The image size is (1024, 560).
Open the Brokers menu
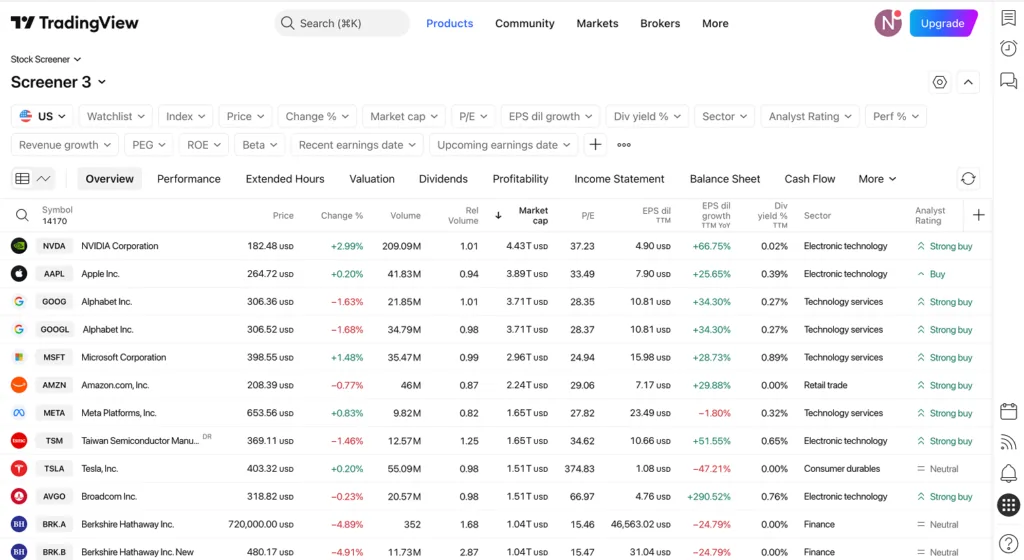tap(660, 23)
